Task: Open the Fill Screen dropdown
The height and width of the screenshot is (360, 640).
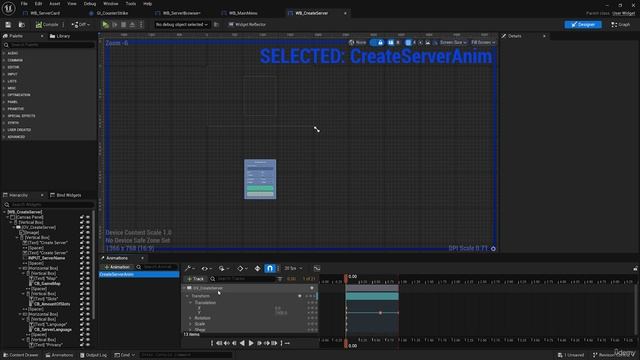Action: [x=483, y=42]
